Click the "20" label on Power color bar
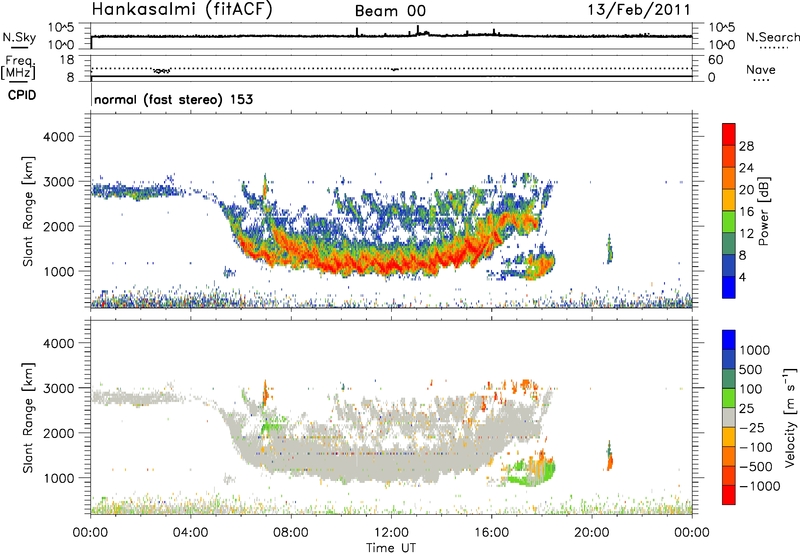 746,190
